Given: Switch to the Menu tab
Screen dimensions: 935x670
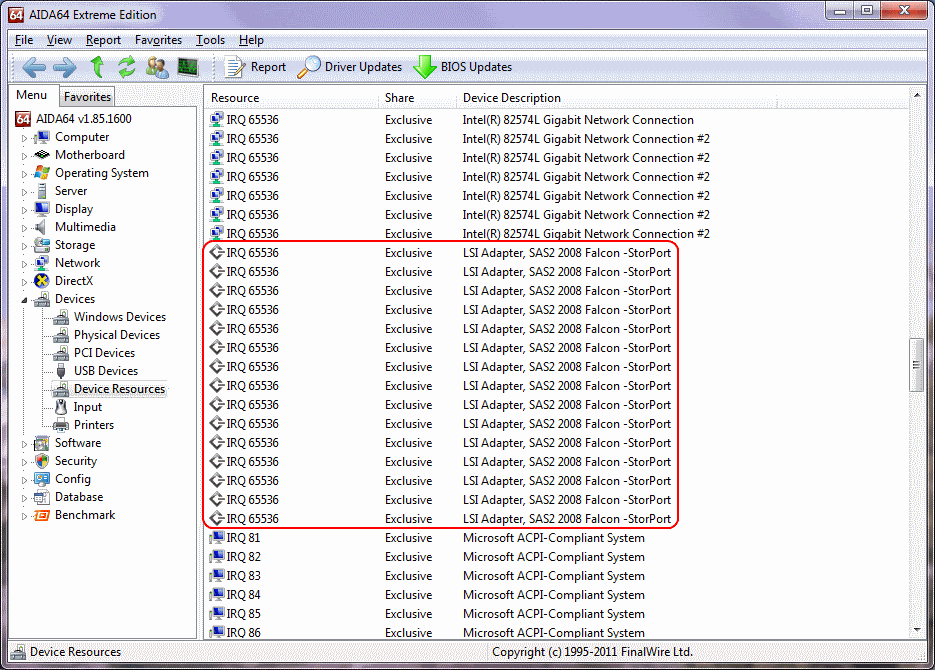Looking at the screenshot, I should [x=32, y=95].
